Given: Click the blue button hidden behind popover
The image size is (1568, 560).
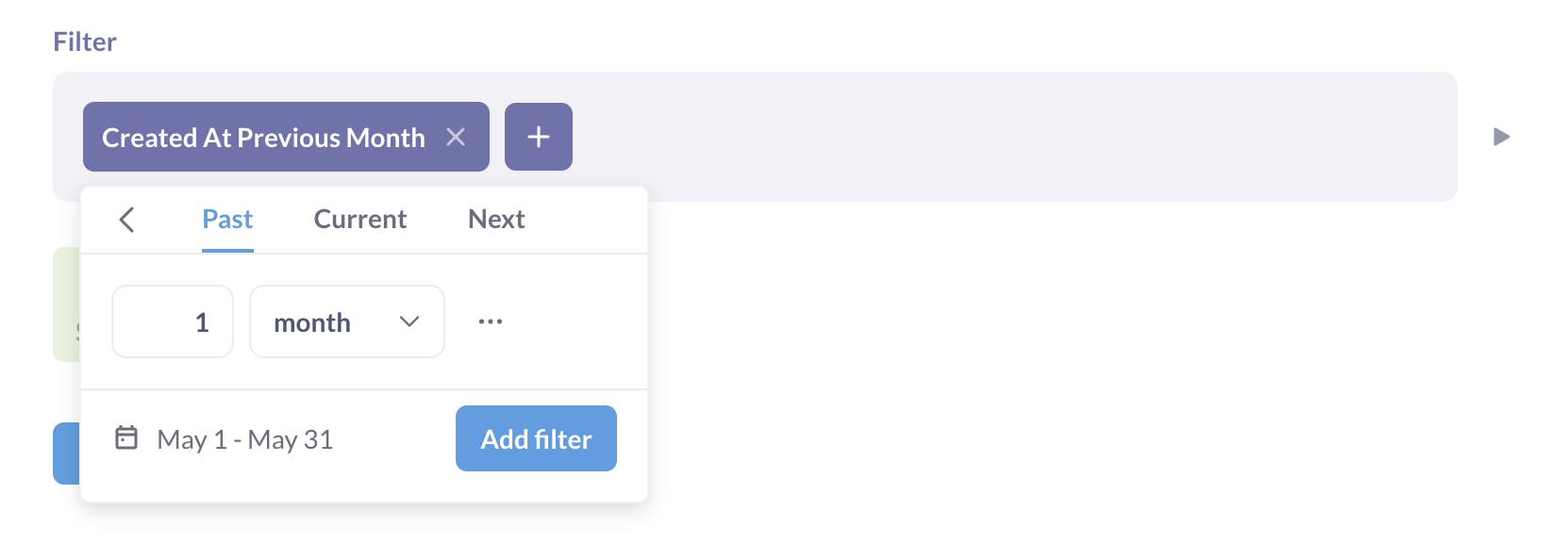Looking at the screenshot, I should pos(66,453).
